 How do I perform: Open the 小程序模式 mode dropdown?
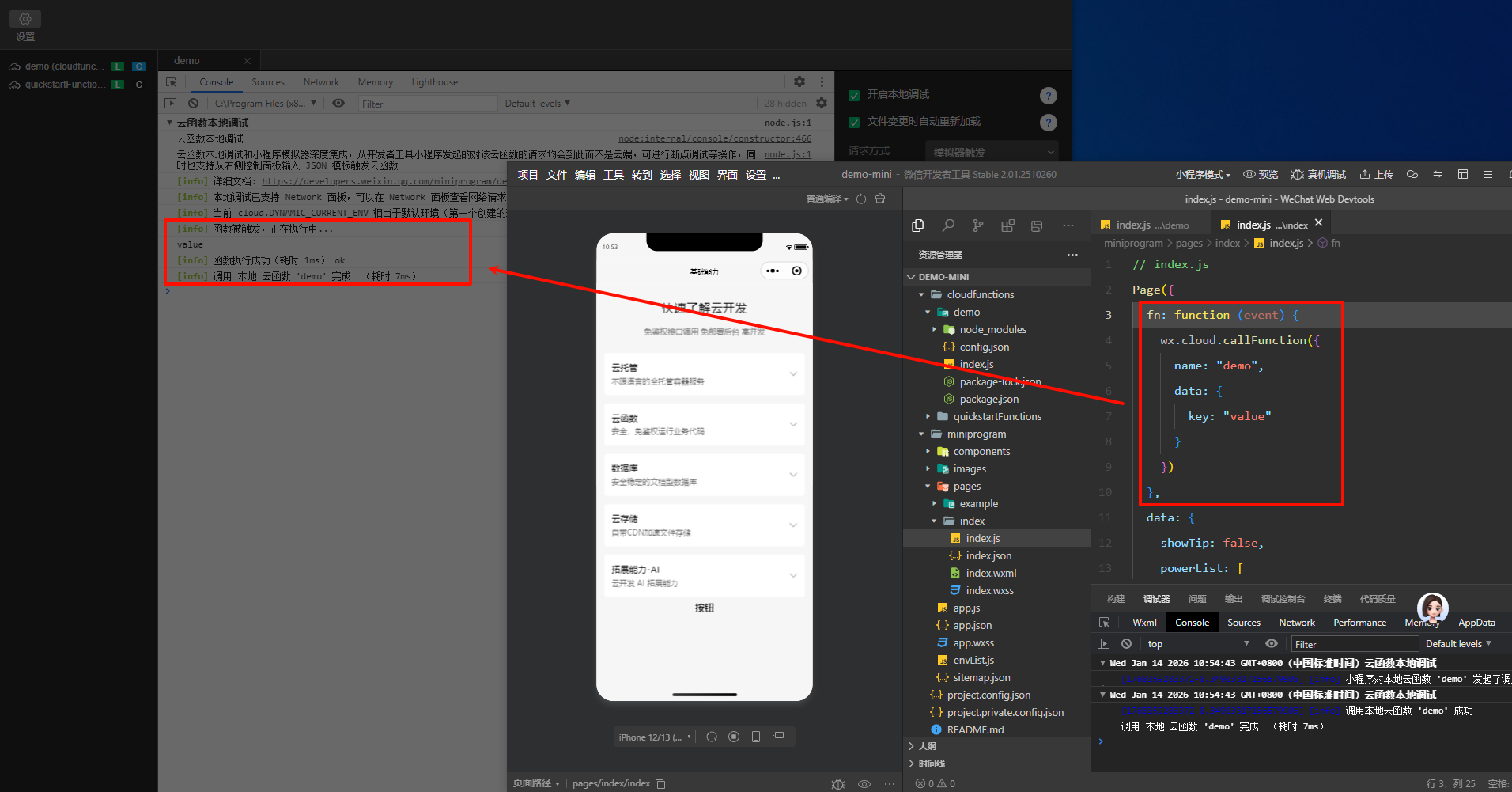click(x=1202, y=175)
